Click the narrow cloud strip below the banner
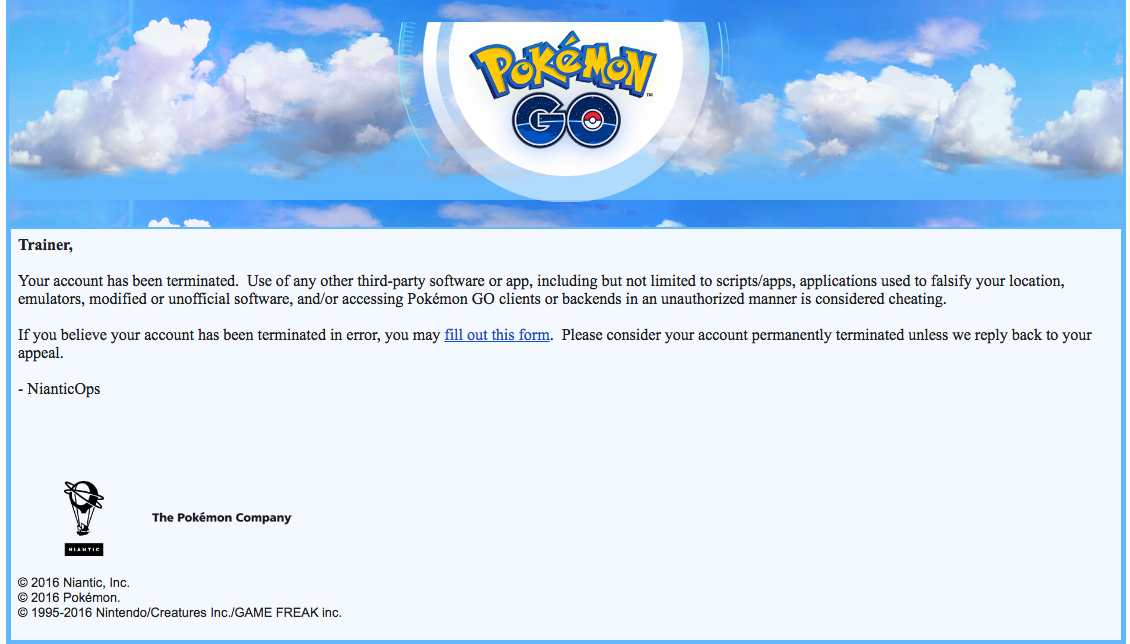This screenshot has height=644, width=1130. pyautogui.click(x=565, y=213)
